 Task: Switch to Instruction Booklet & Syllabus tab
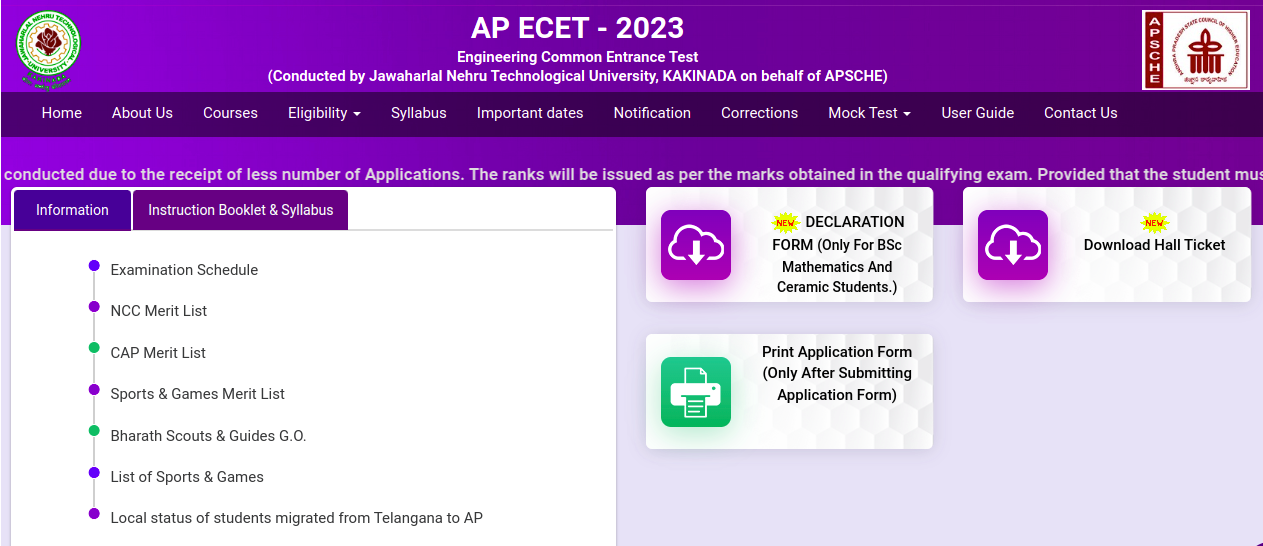[x=240, y=210]
